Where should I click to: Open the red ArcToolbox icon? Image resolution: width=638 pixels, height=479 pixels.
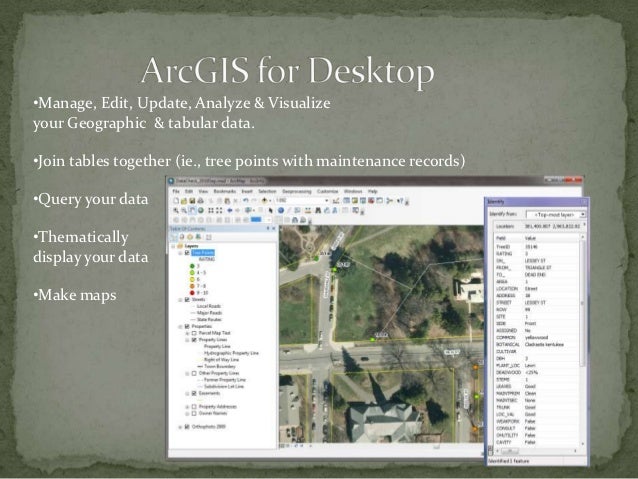pos(371,201)
